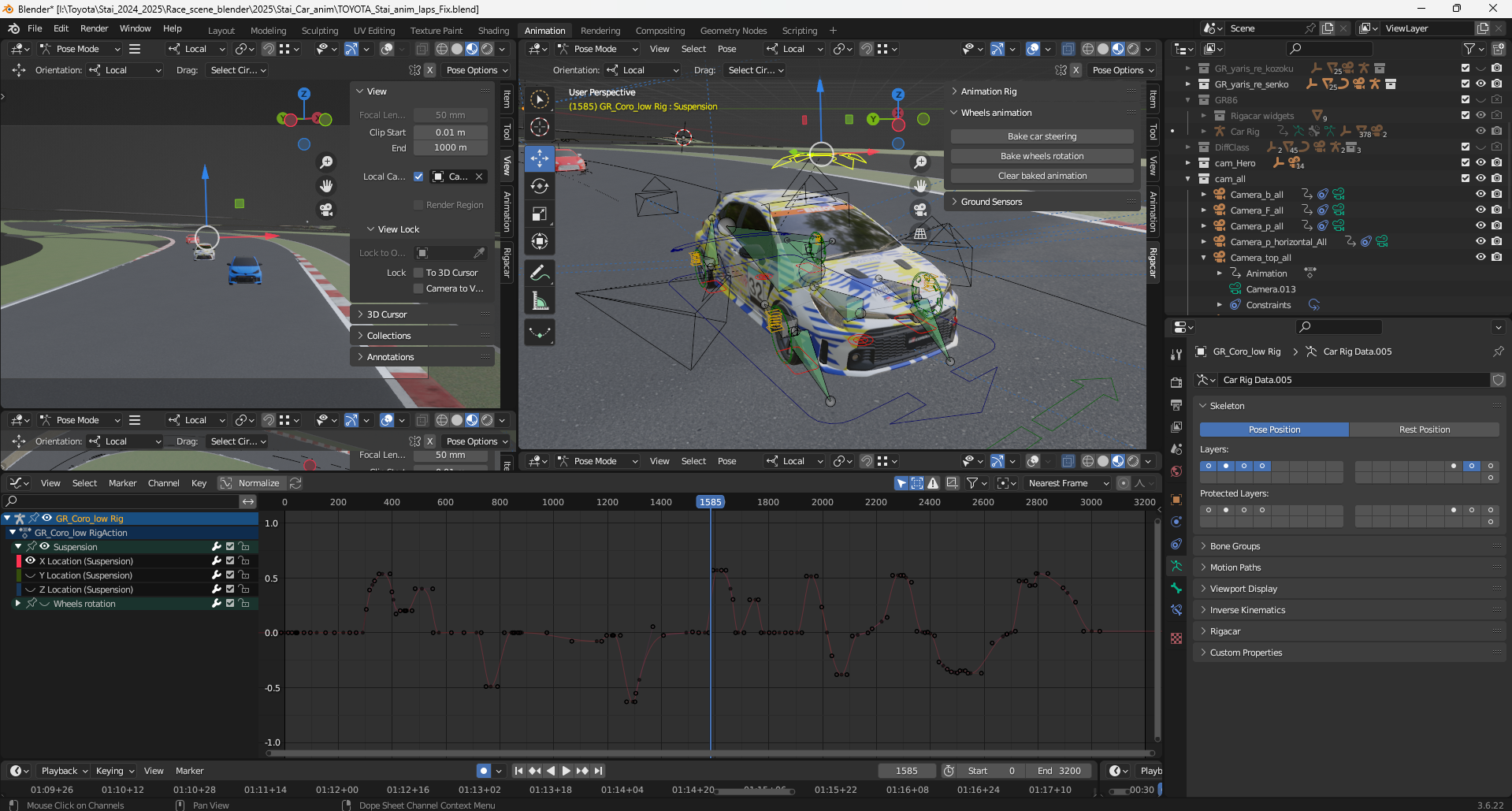Expand the Wheels rotation channel group
The width and height of the screenshot is (1512, 811).
point(18,604)
